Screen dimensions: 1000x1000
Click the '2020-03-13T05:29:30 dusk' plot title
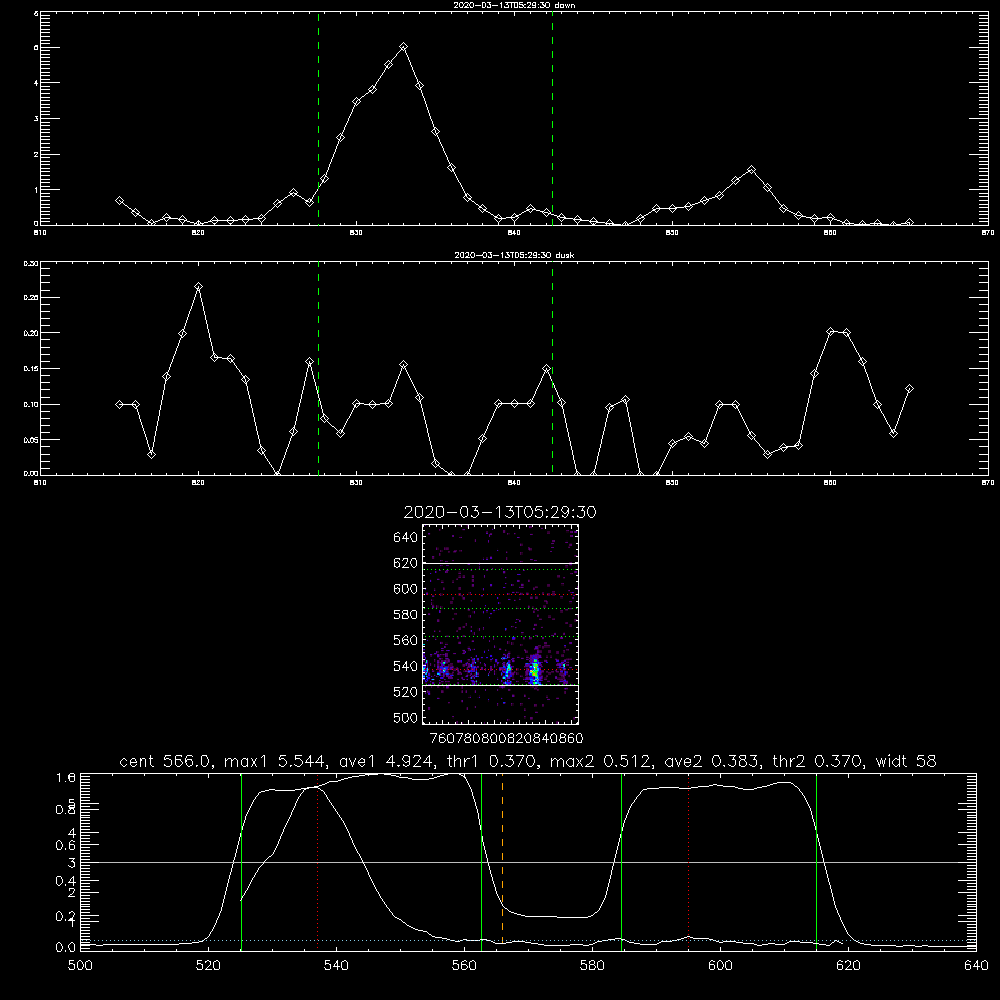514,255
